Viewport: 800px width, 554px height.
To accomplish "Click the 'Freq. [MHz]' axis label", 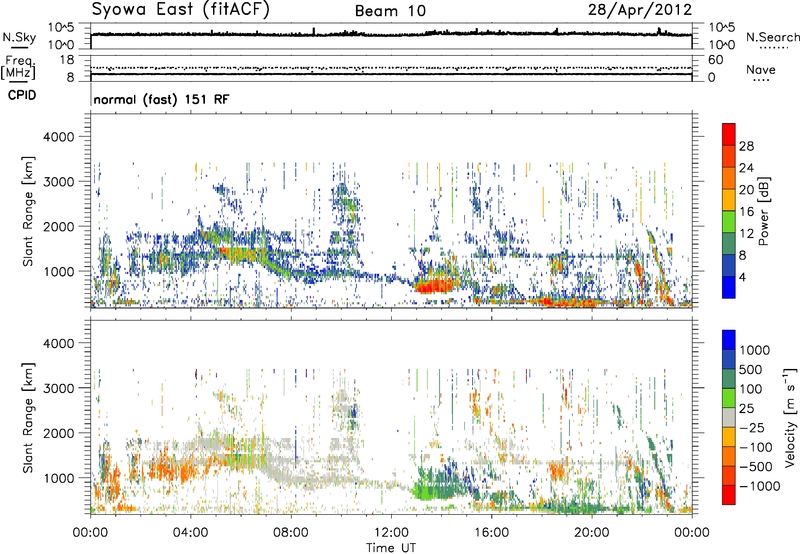I will (x=19, y=68).
